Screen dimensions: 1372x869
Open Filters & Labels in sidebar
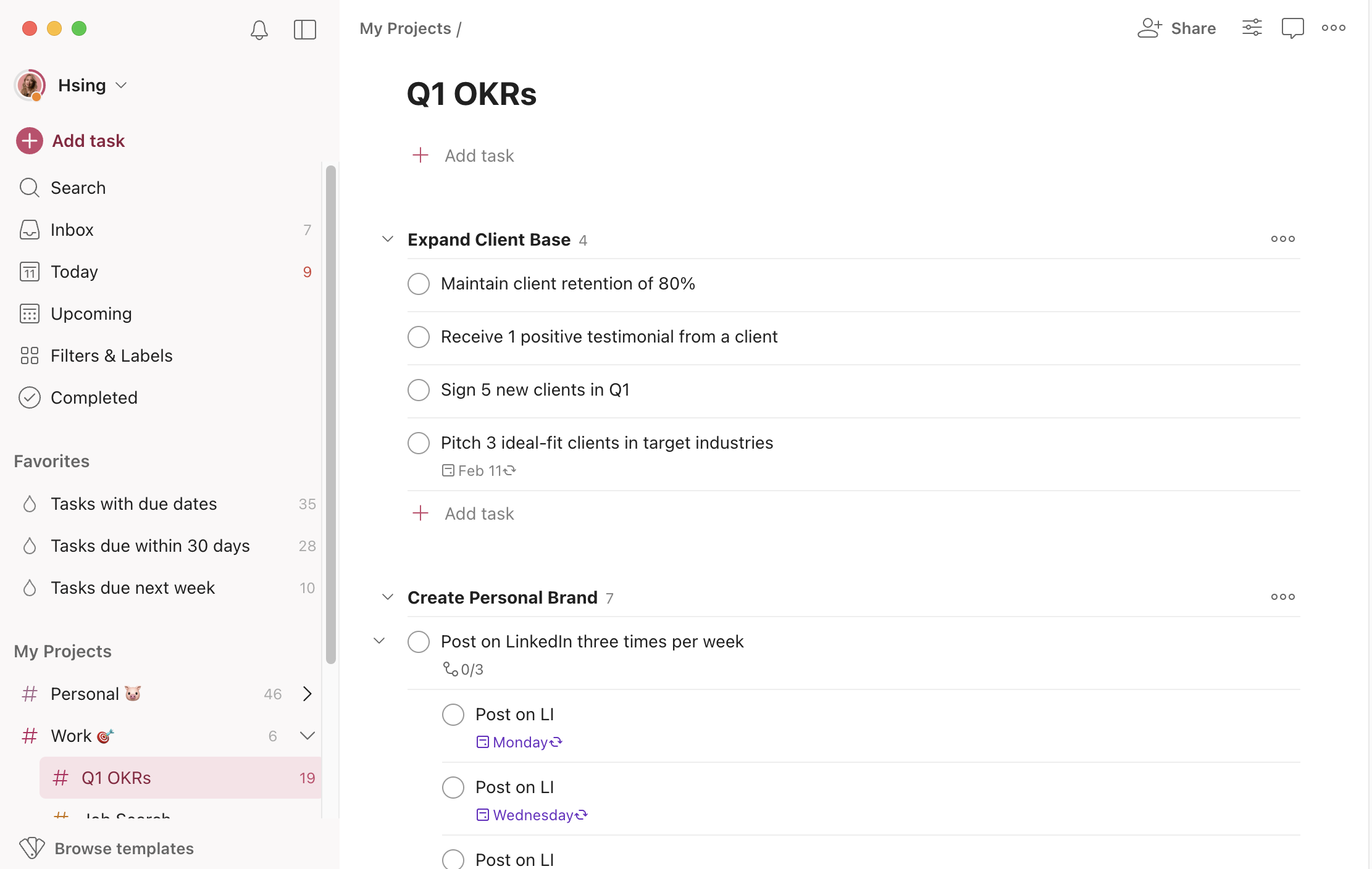[x=111, y=355]
